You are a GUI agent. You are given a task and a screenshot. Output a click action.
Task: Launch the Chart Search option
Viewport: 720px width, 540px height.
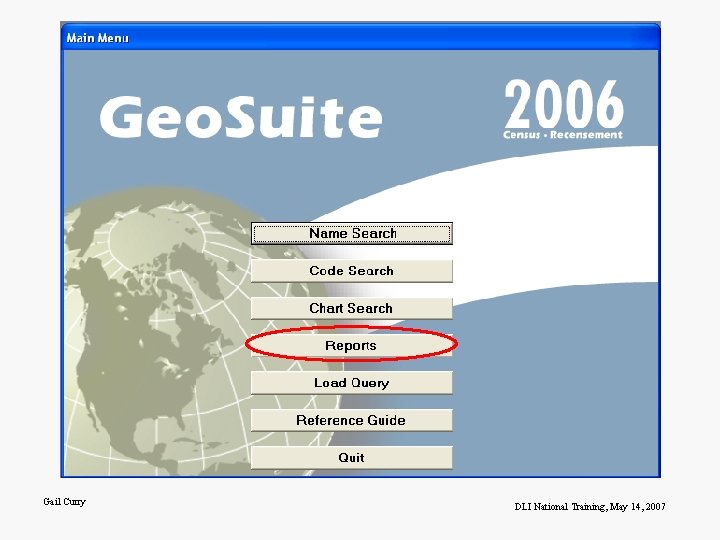[x=352, y=308]
